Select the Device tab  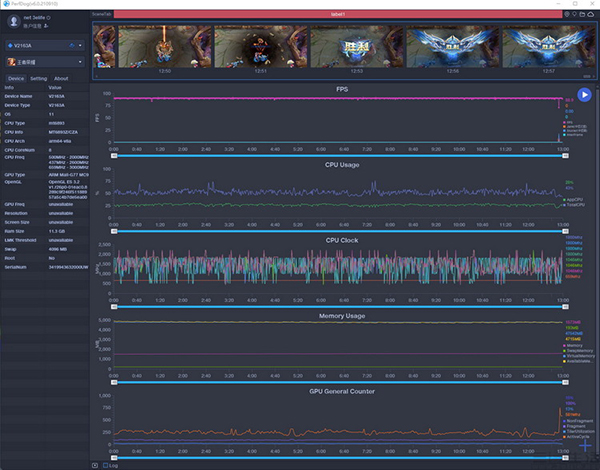pyautogui.click(x=16, y=78)
